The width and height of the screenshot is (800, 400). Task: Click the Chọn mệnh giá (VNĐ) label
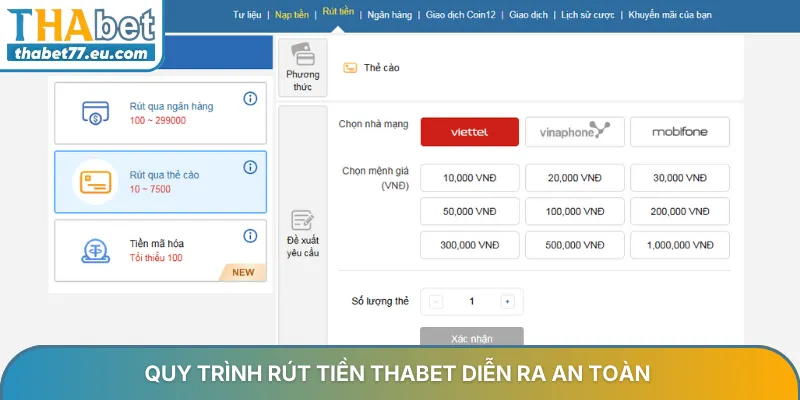click(x=376, y=178)
